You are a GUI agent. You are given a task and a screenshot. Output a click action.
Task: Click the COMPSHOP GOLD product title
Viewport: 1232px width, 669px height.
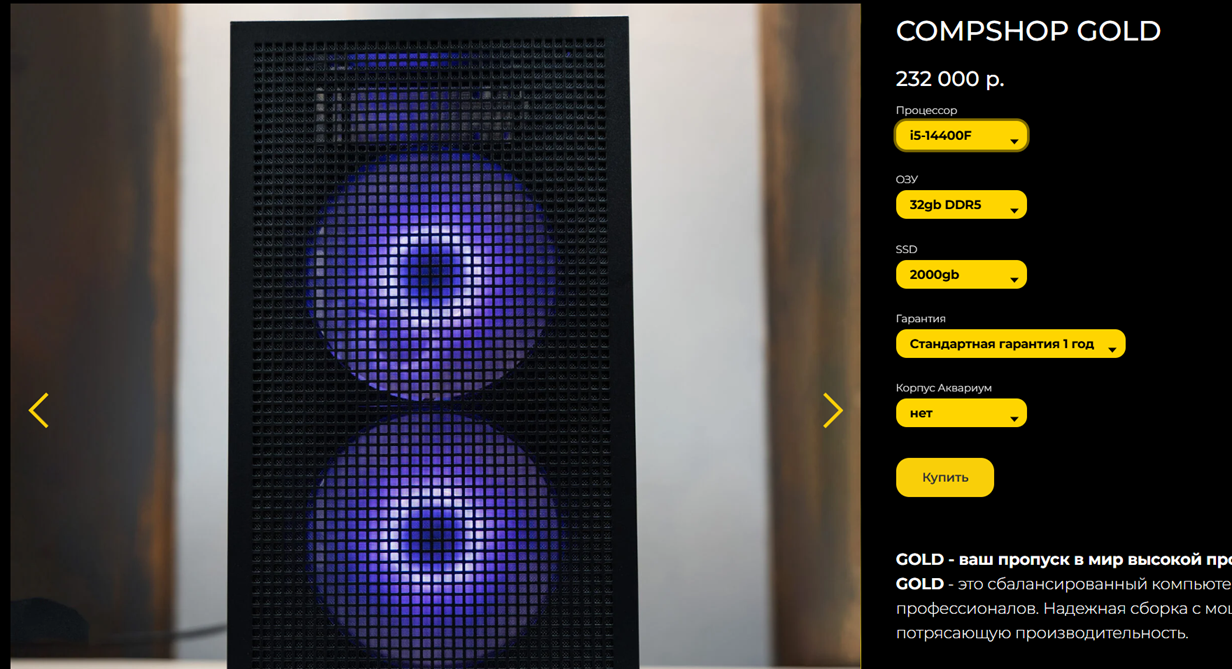pyautogui.click(x=1028, y=31)
